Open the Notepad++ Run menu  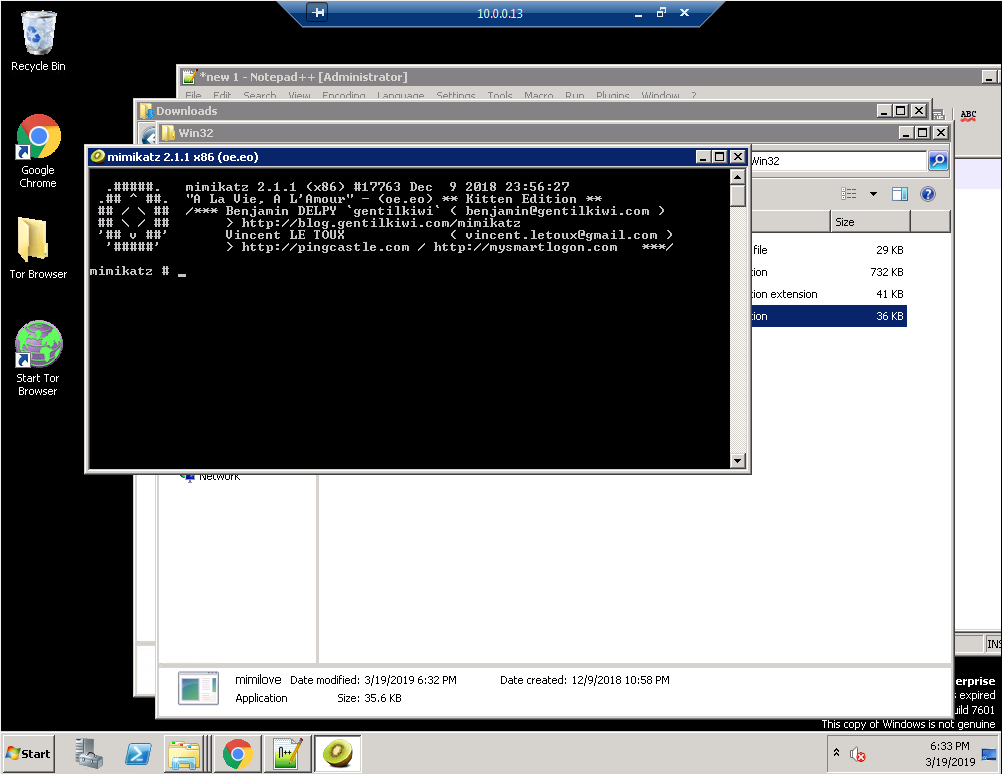pyautogui.click(x=574, y=96)
